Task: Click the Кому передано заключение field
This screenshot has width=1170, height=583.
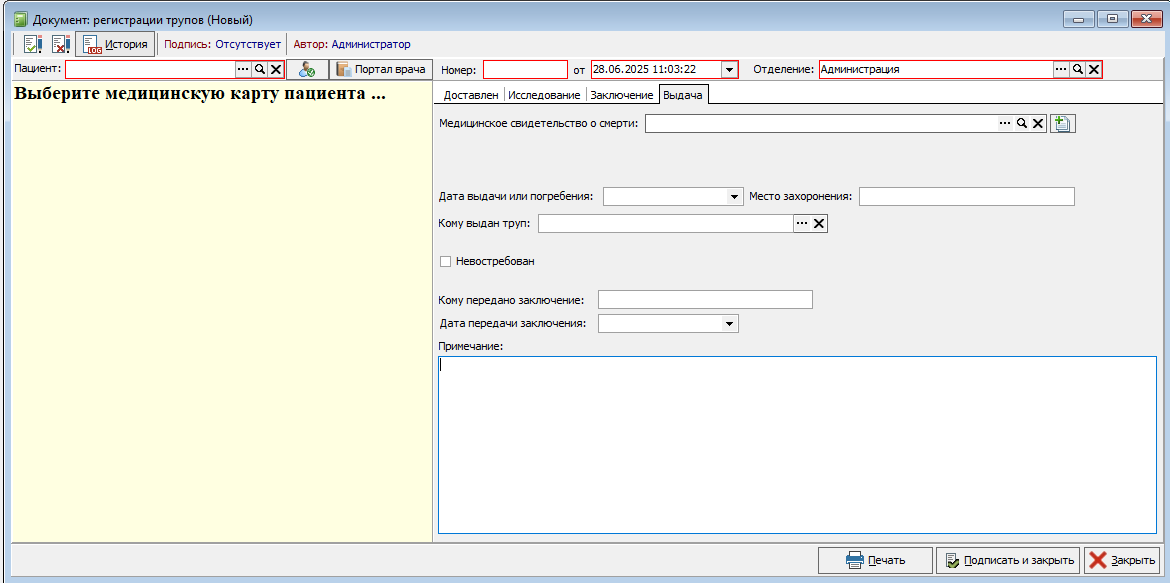Action: coord(705,299)
